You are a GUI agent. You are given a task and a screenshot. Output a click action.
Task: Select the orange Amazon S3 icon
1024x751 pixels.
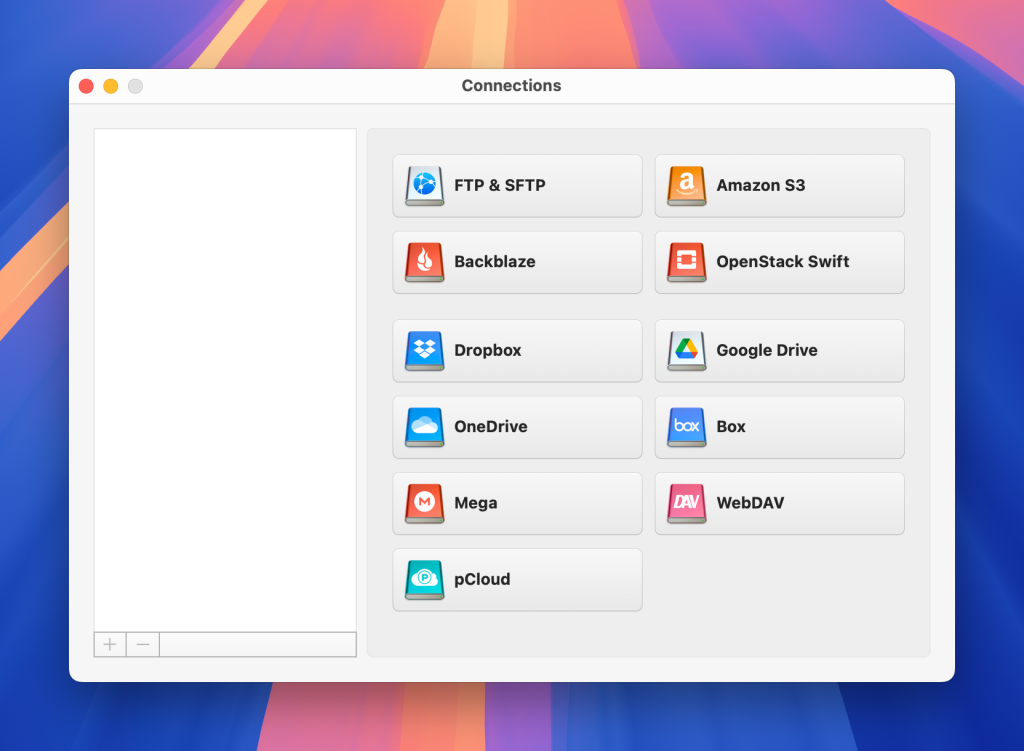pyautogui.click(x=686, y=186)
